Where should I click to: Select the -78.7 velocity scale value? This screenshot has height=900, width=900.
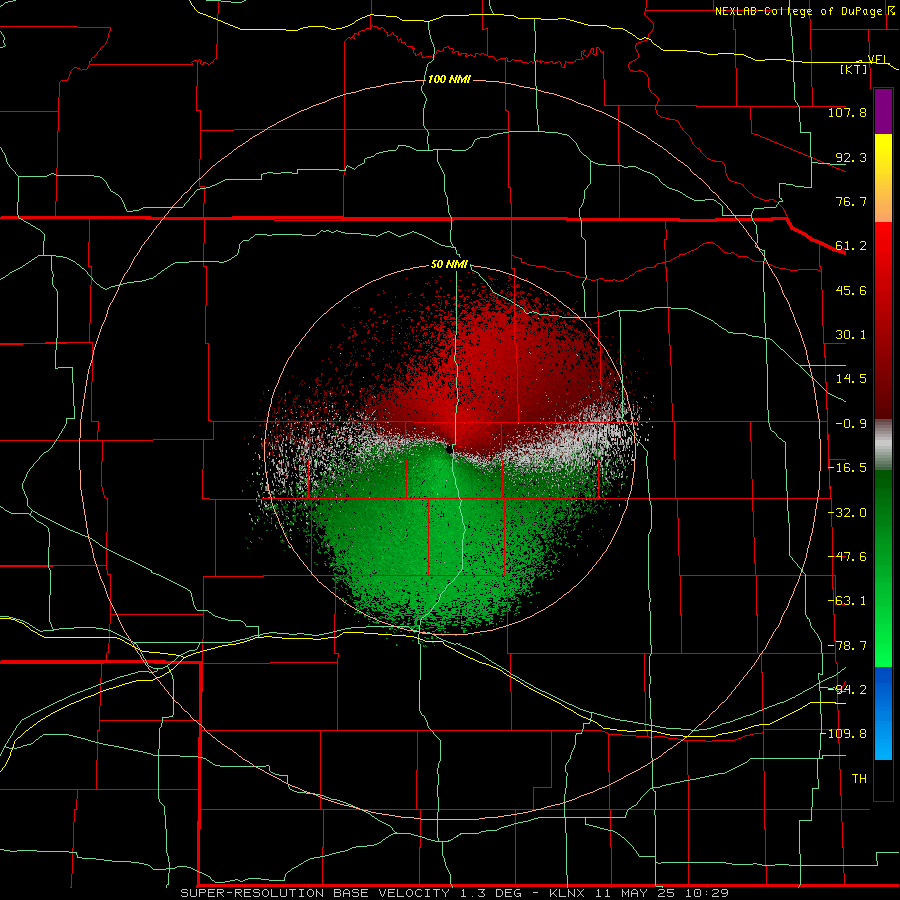(847, 646)
